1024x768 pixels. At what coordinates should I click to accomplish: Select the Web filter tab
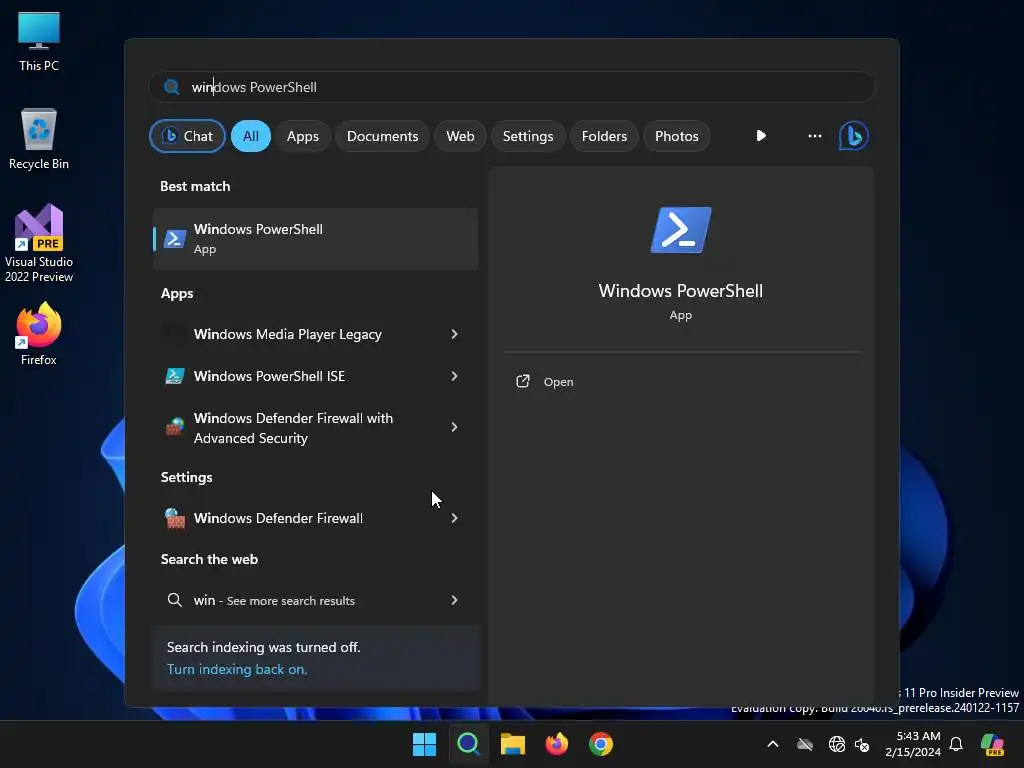point(460,136)
